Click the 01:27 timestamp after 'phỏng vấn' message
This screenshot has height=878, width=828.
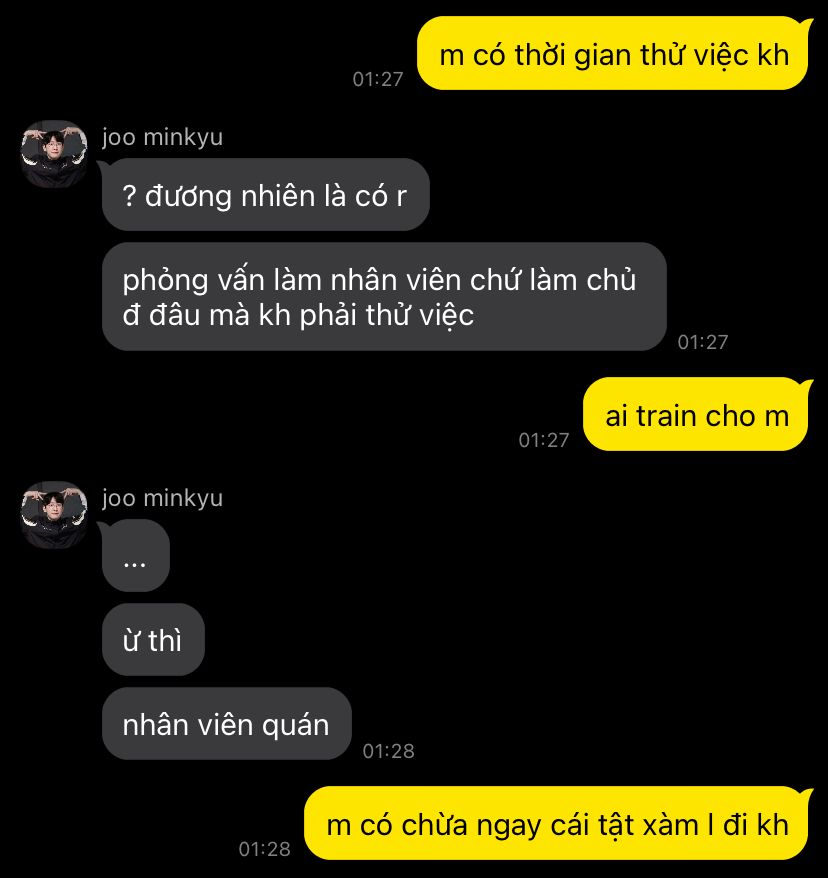(703, 342)
